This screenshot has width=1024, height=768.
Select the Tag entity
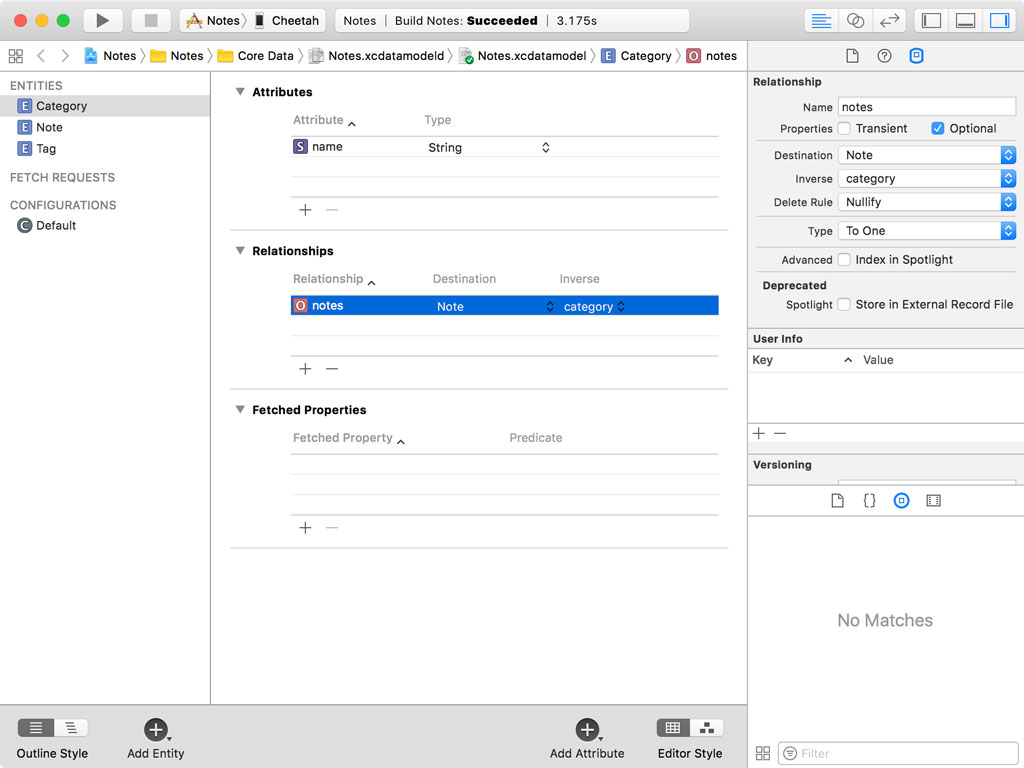(46, 149)
